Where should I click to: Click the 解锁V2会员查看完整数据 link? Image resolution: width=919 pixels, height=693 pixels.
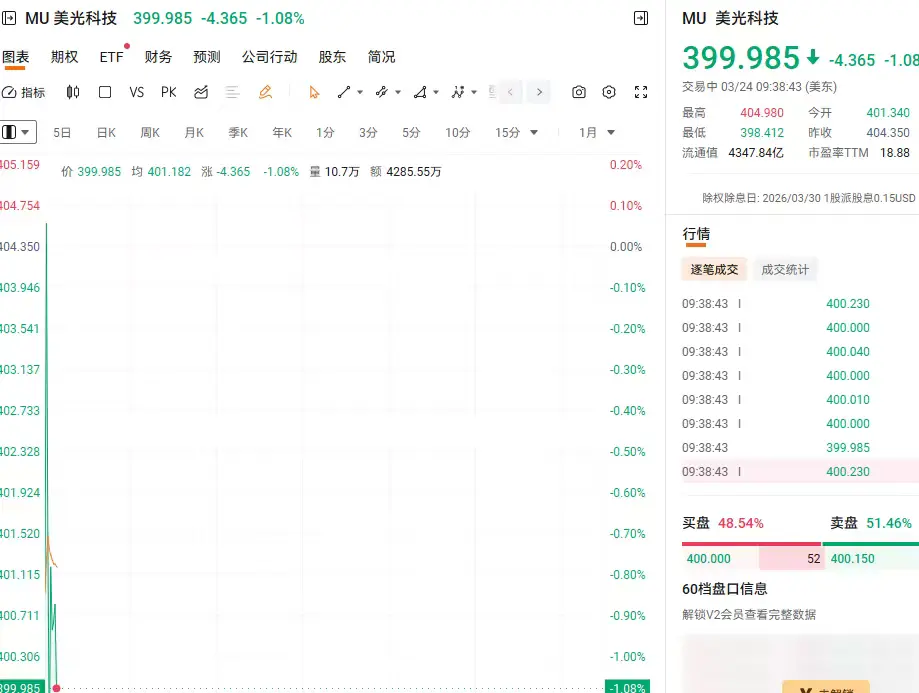[749, 614]
